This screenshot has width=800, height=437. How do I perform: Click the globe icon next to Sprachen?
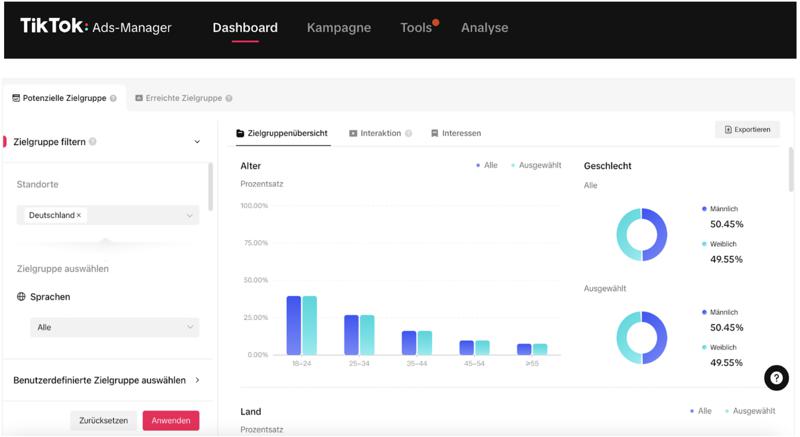tap(21, 297)
